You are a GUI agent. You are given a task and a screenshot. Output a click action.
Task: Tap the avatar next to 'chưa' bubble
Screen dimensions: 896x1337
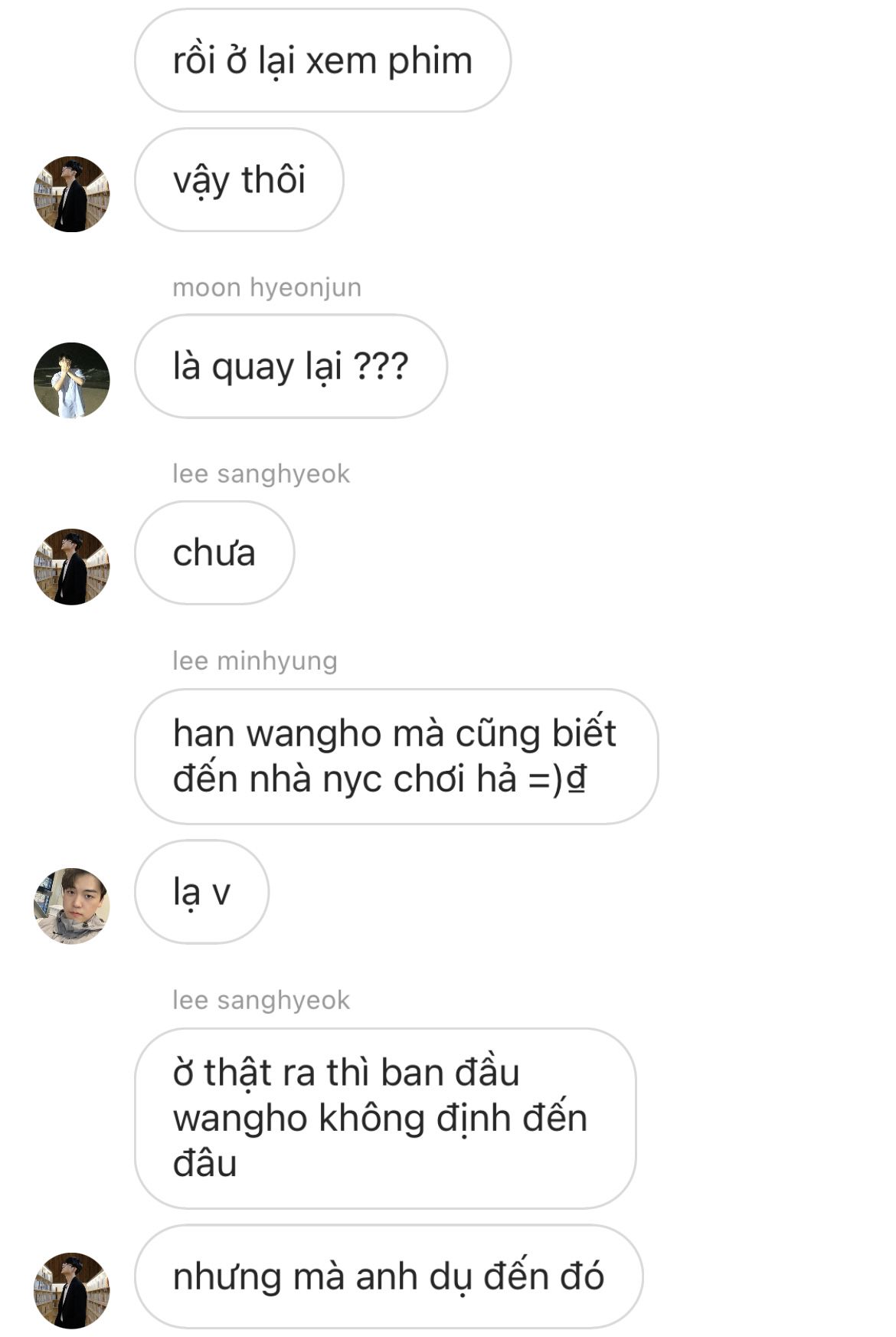(x=71, y=566)
